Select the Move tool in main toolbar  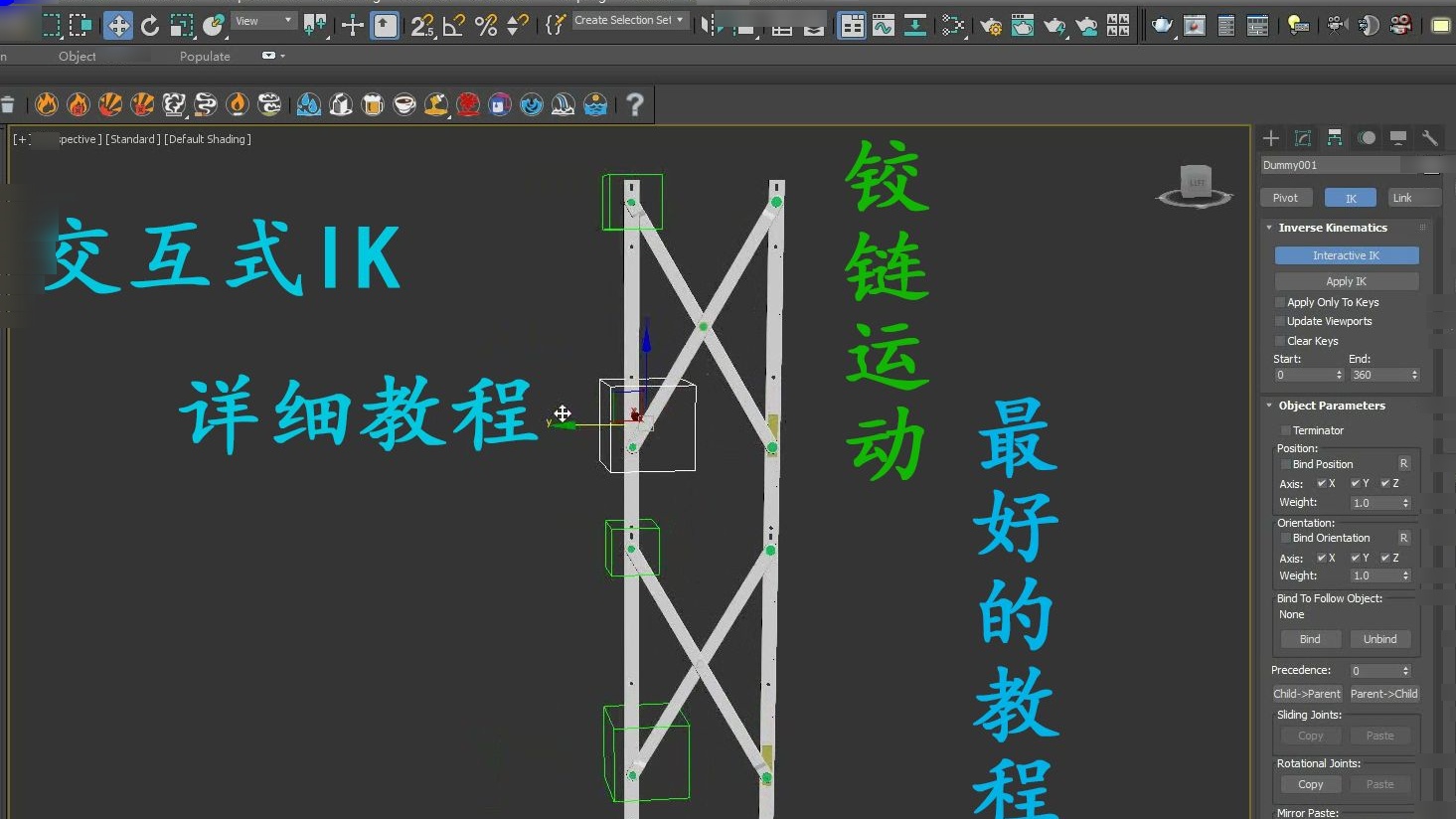point(118,25)
